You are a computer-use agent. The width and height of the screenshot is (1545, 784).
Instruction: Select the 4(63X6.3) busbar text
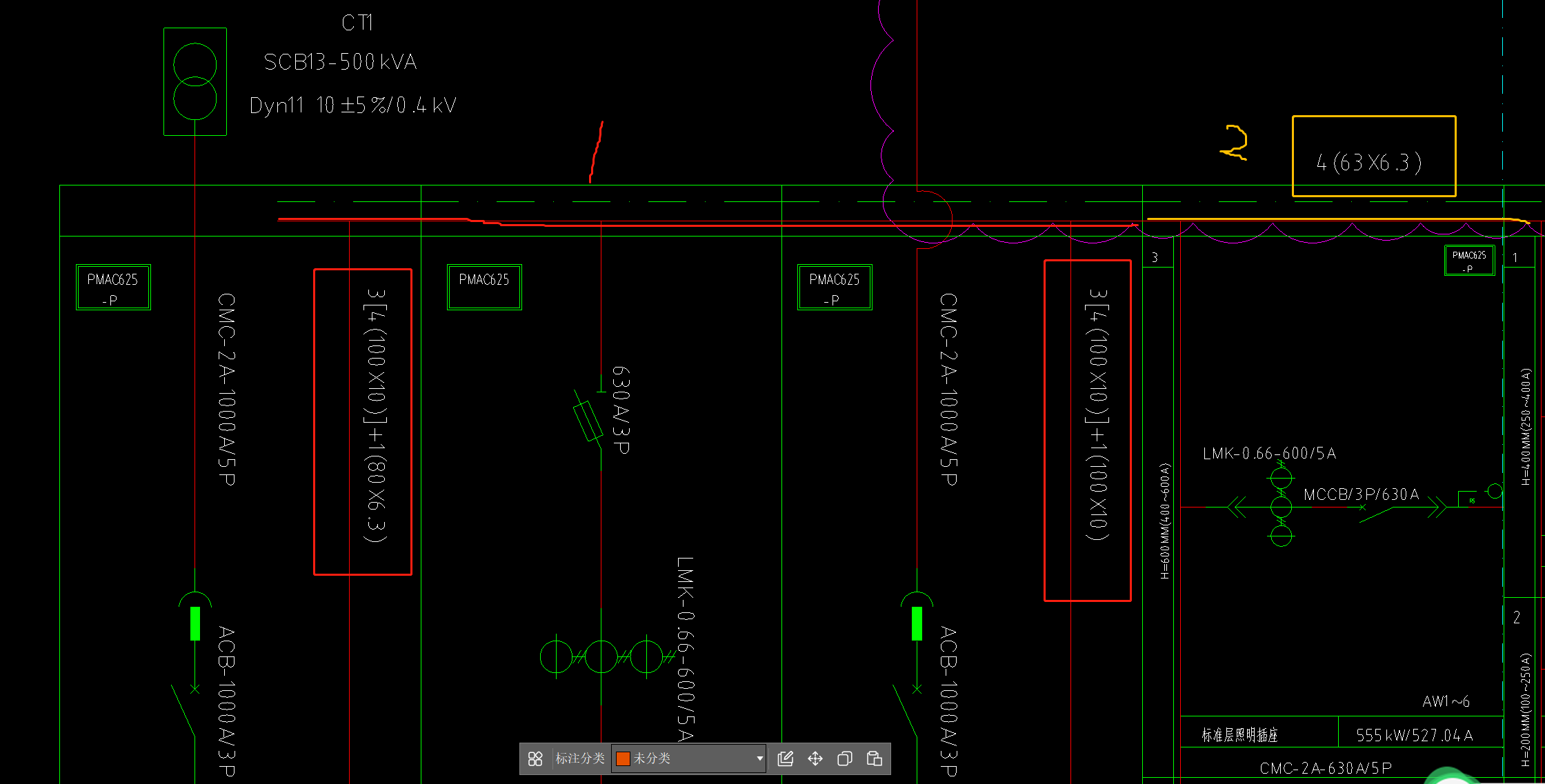tap(1369, 163)
